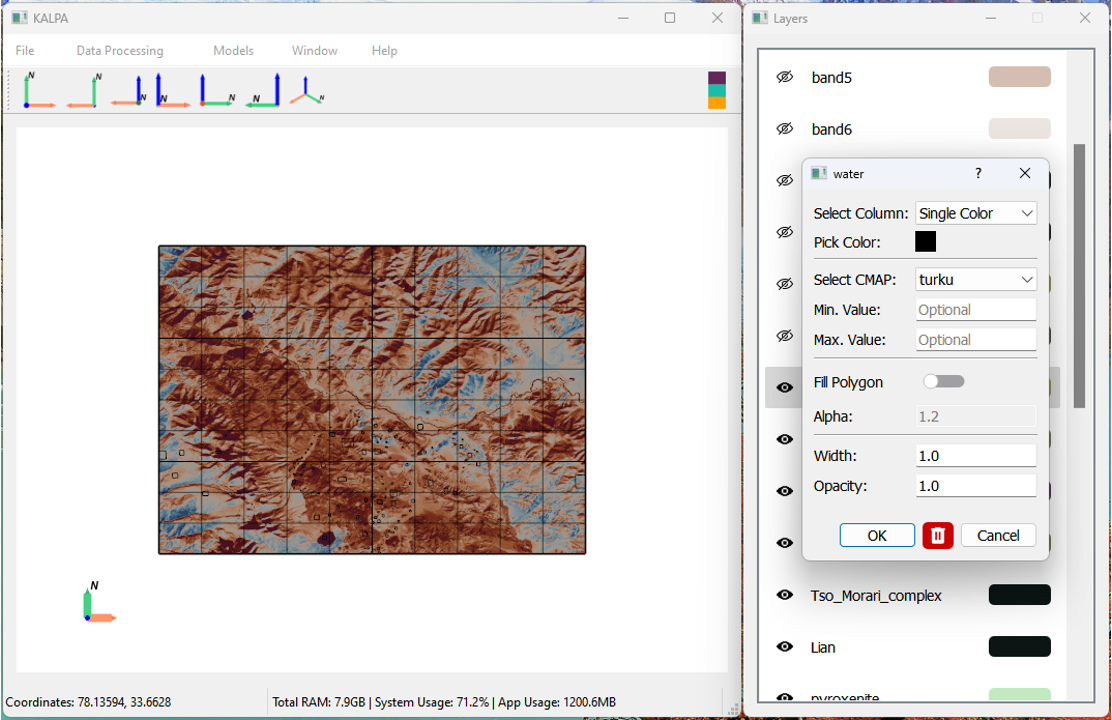Hide the Tso_Morari_complex layer
The image size is (1112, 720).
(784, 595)
